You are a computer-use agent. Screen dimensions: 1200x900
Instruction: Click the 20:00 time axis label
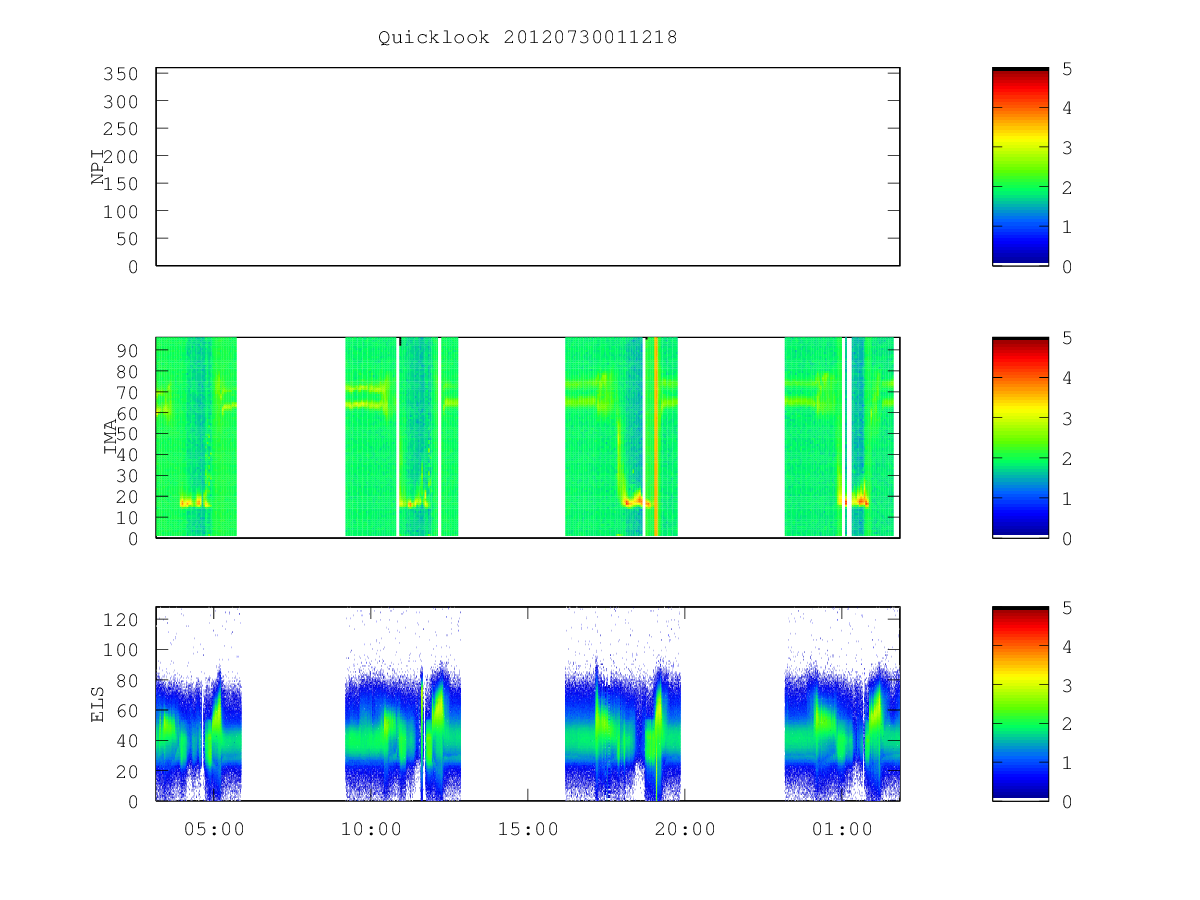click(685, 829)
